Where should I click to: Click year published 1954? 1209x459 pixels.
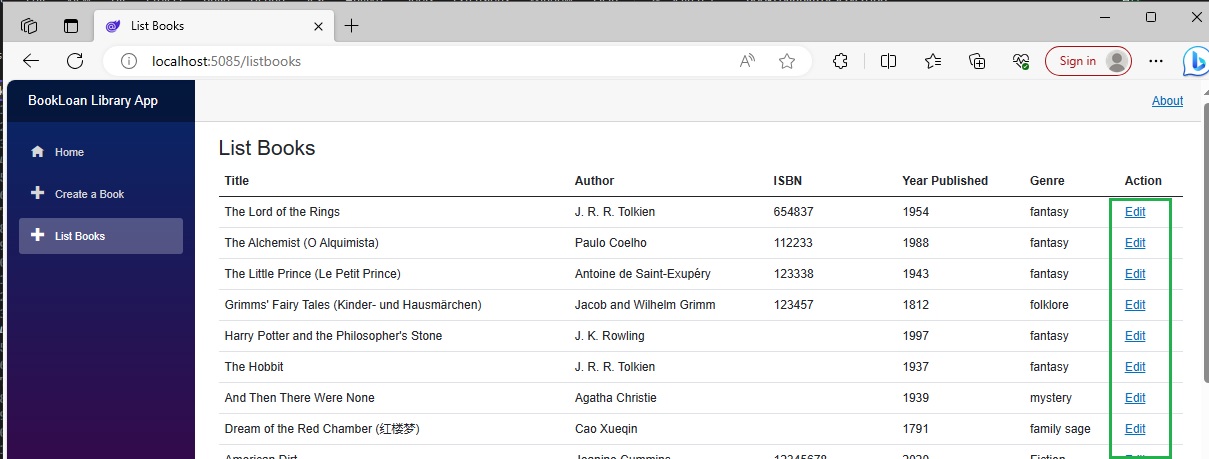(916, 212)
